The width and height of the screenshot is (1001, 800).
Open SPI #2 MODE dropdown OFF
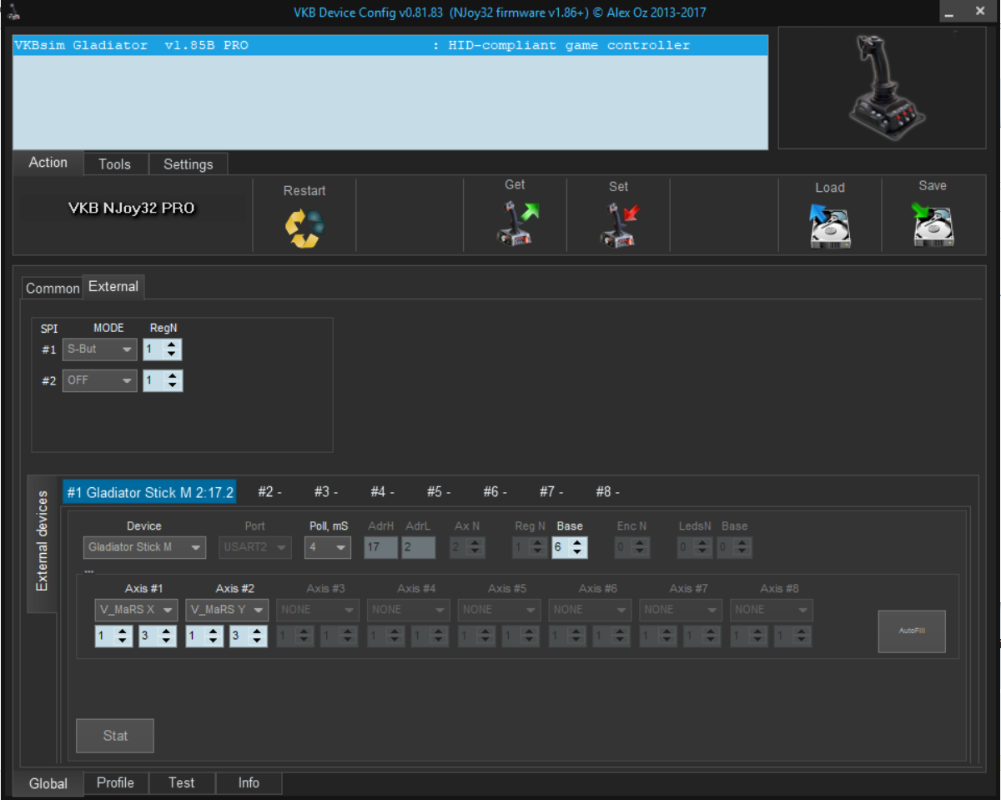pos(100,381)
